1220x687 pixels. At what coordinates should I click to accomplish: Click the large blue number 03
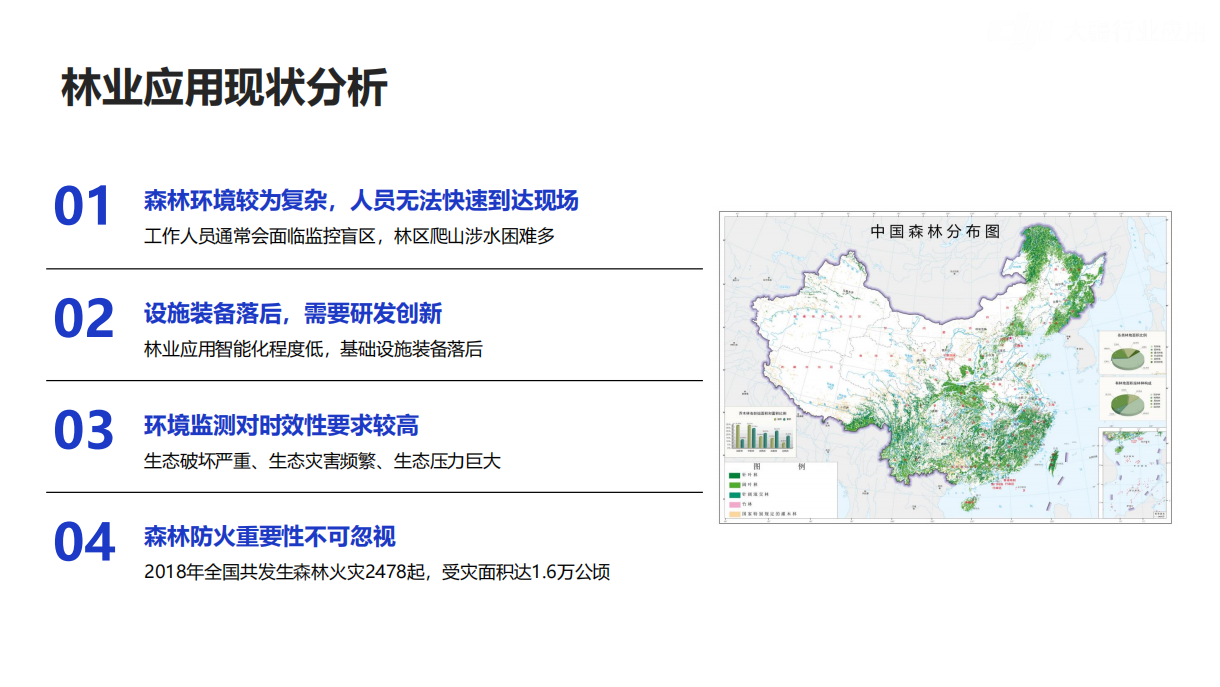[x=84, y=431]
